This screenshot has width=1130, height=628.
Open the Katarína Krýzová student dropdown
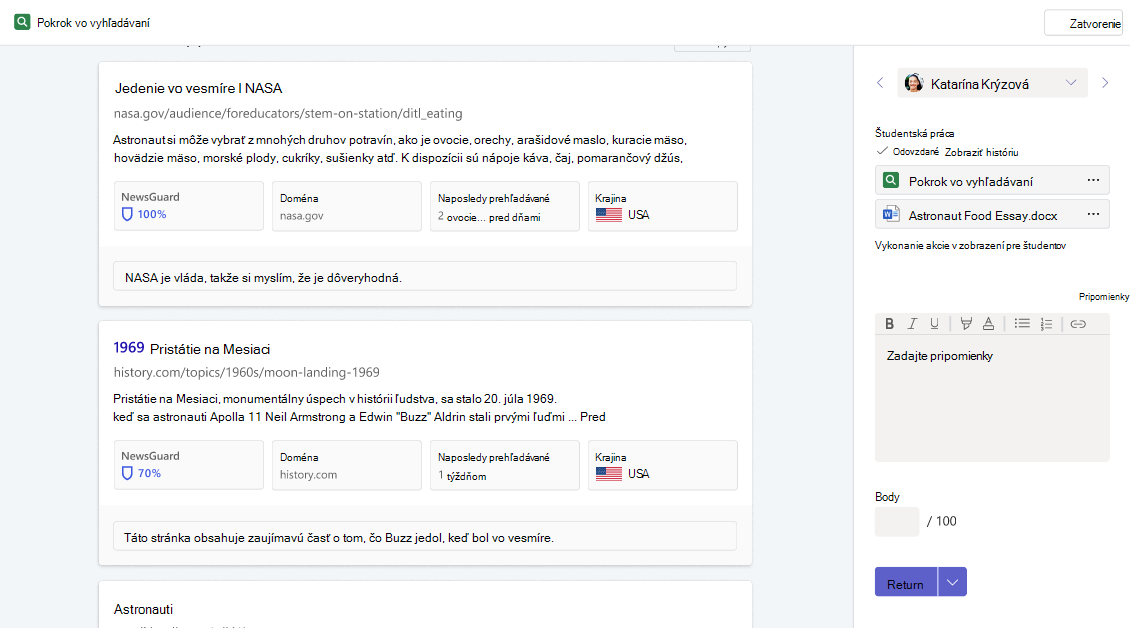click(992, 83)
